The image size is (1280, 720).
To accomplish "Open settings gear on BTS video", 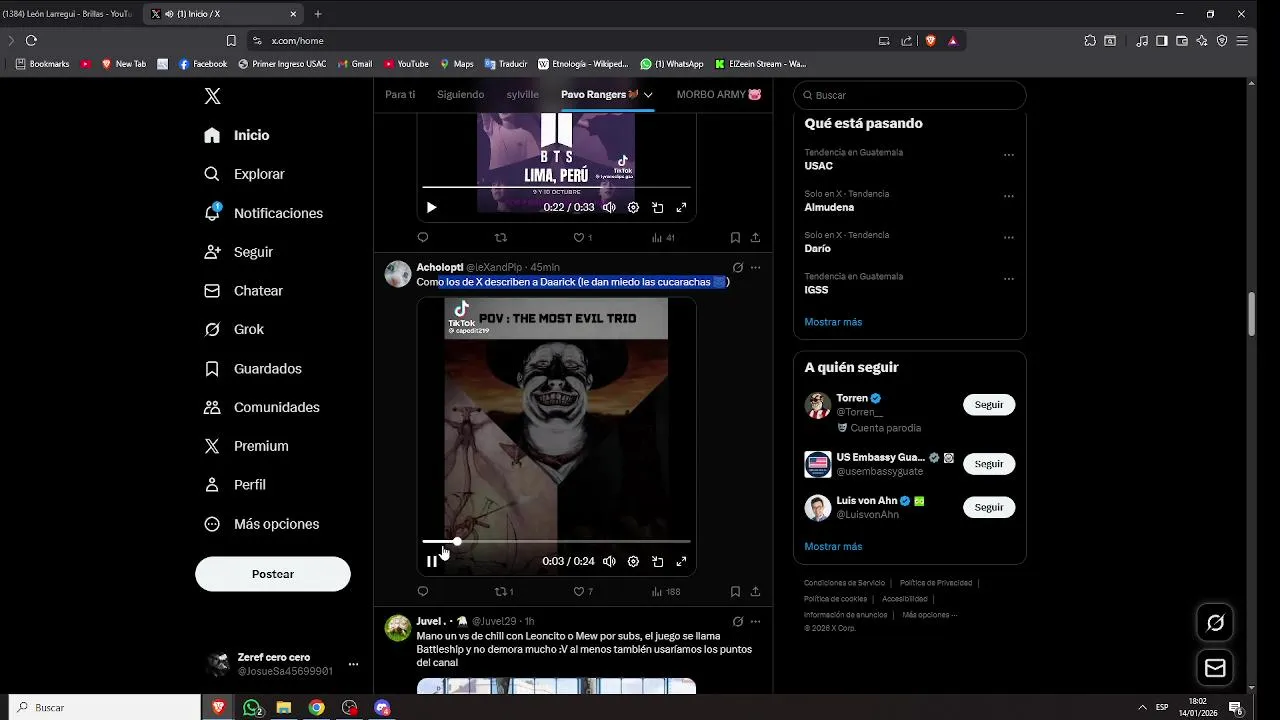I will click(x=633, y=207).
